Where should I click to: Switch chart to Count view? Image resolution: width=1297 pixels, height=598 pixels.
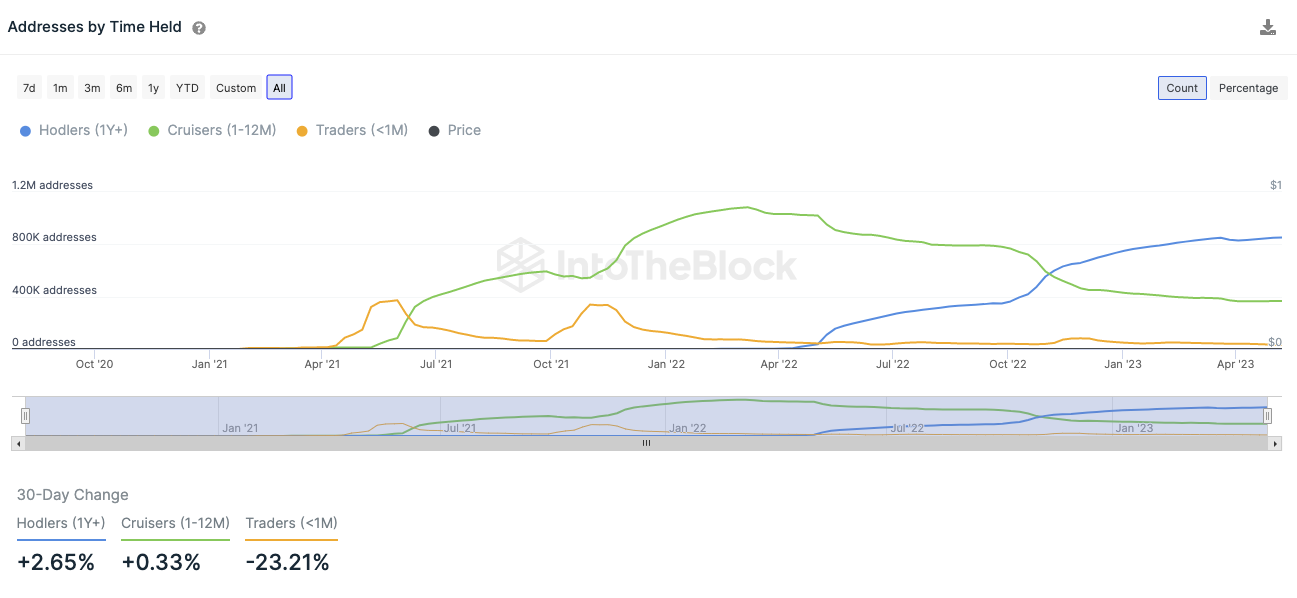1182,88
